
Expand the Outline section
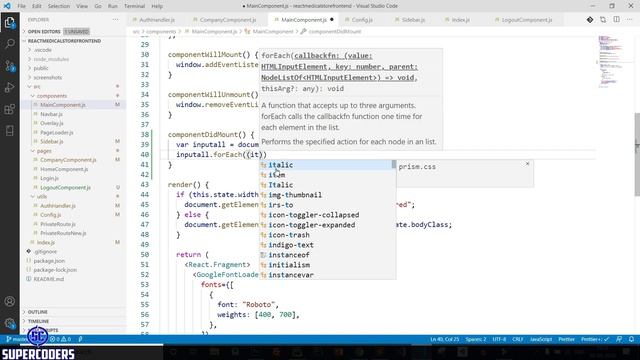tap(38, 312)
